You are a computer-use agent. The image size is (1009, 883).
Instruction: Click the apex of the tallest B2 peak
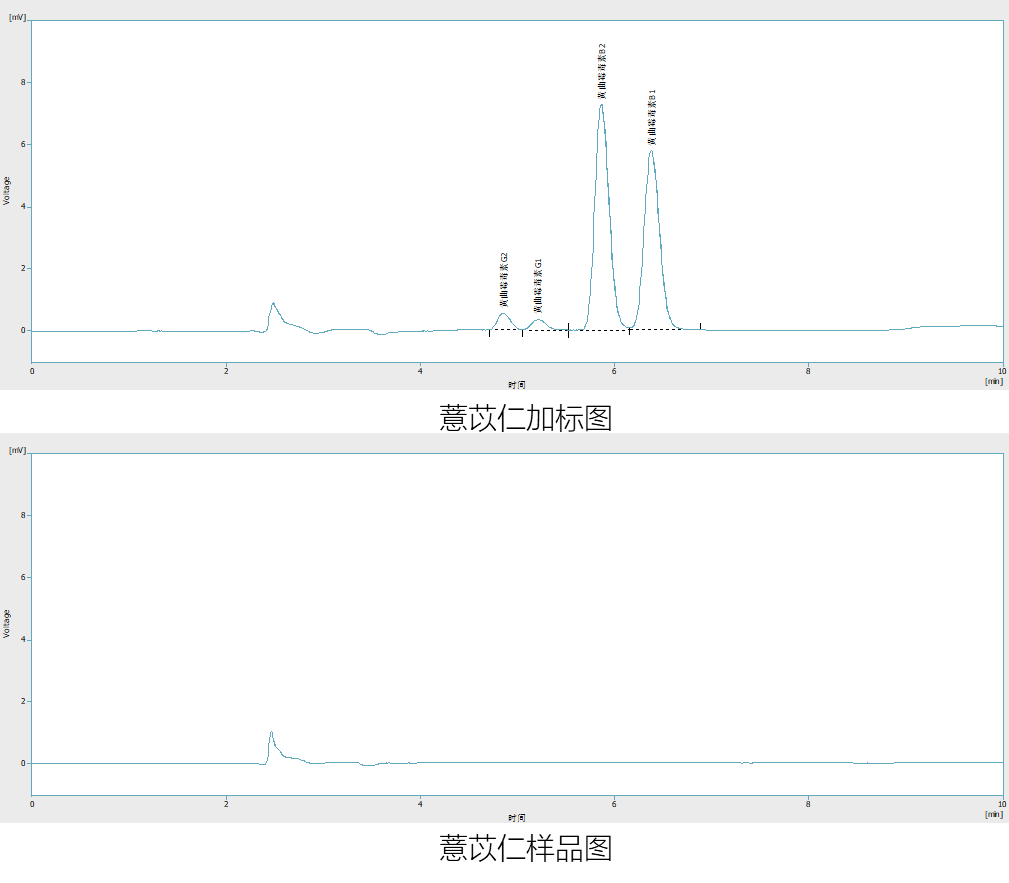point(601,105)
